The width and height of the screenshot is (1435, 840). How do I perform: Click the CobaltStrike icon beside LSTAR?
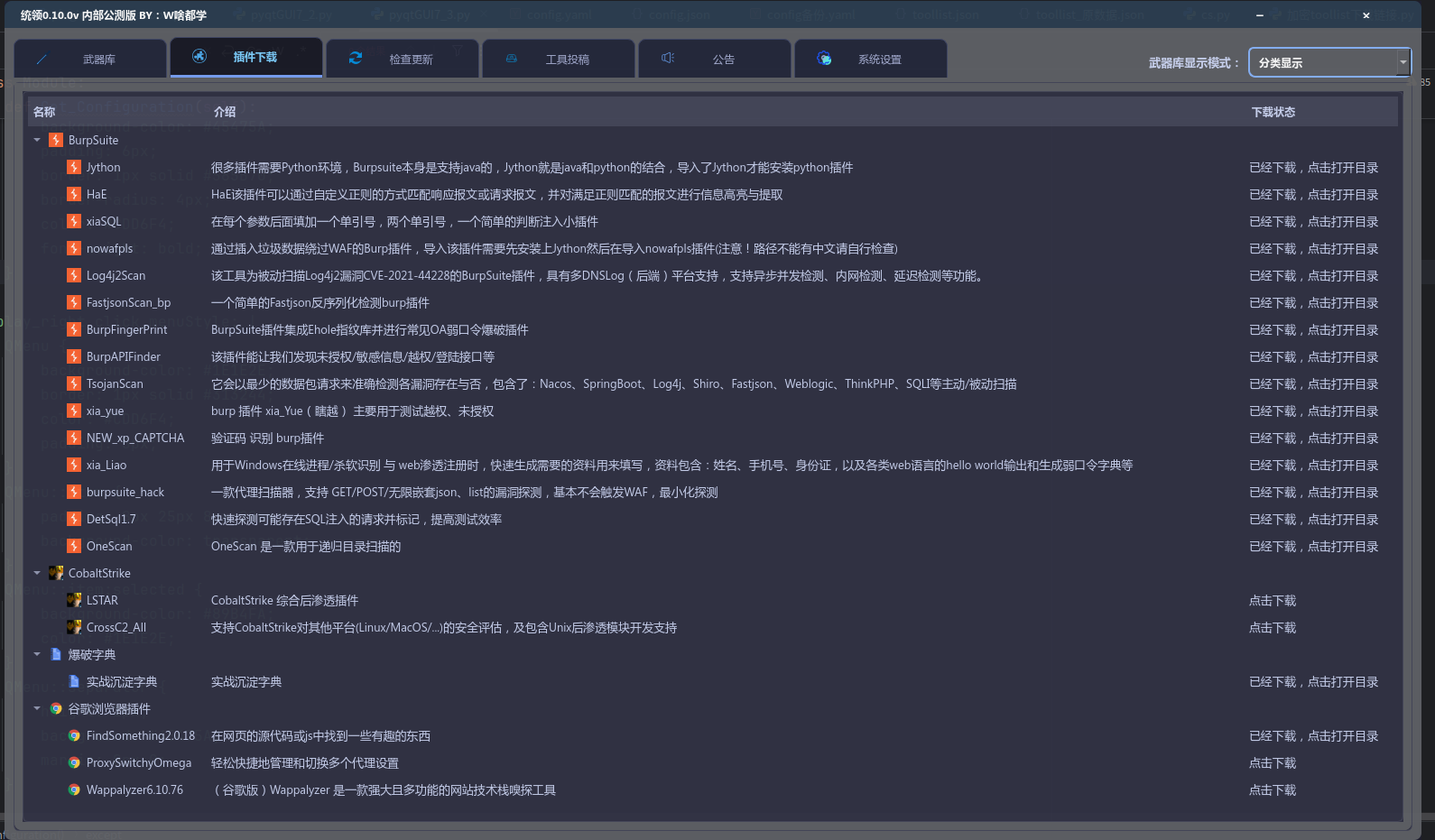coord(74,600)
